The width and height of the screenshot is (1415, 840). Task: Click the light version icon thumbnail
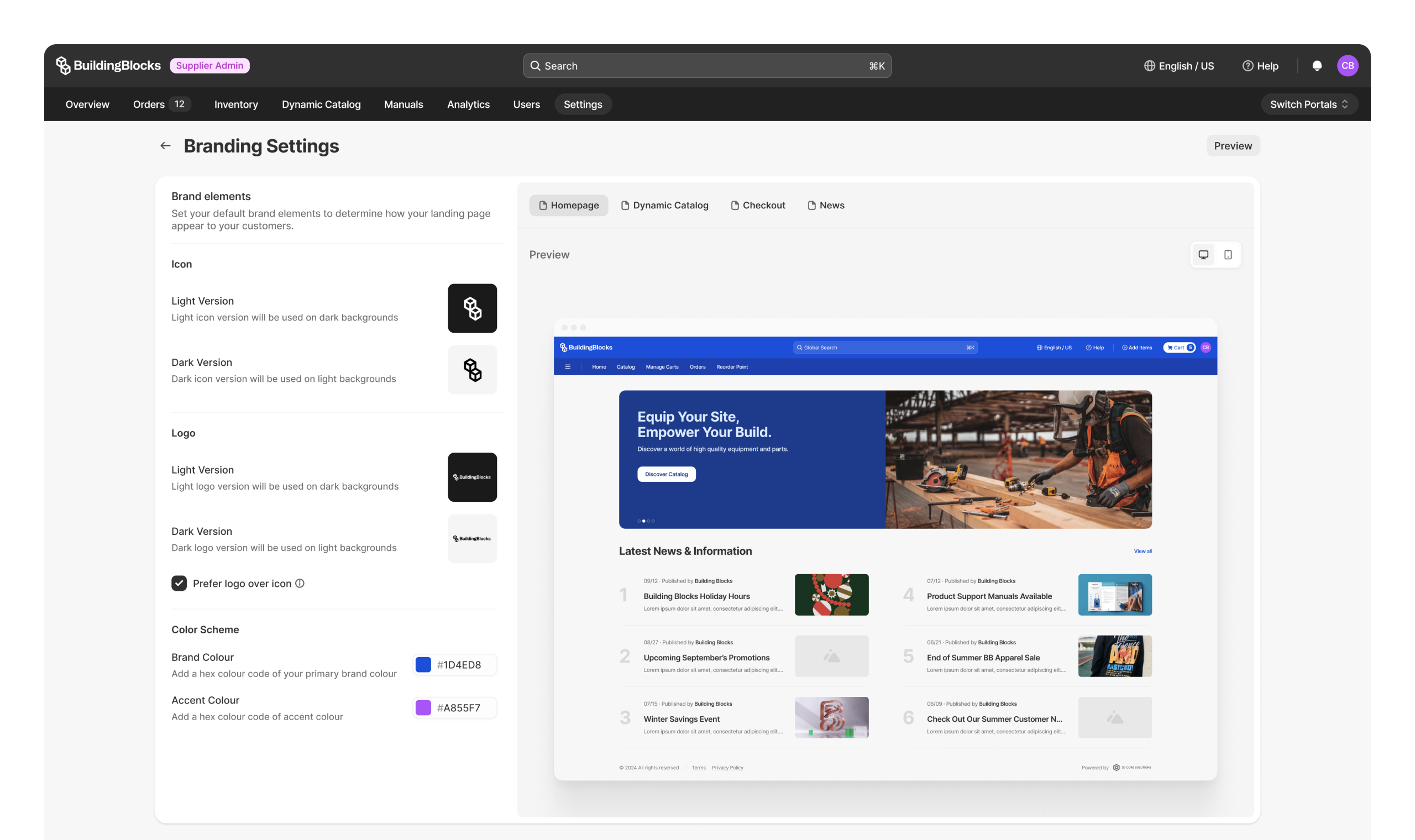pos(472,308)
